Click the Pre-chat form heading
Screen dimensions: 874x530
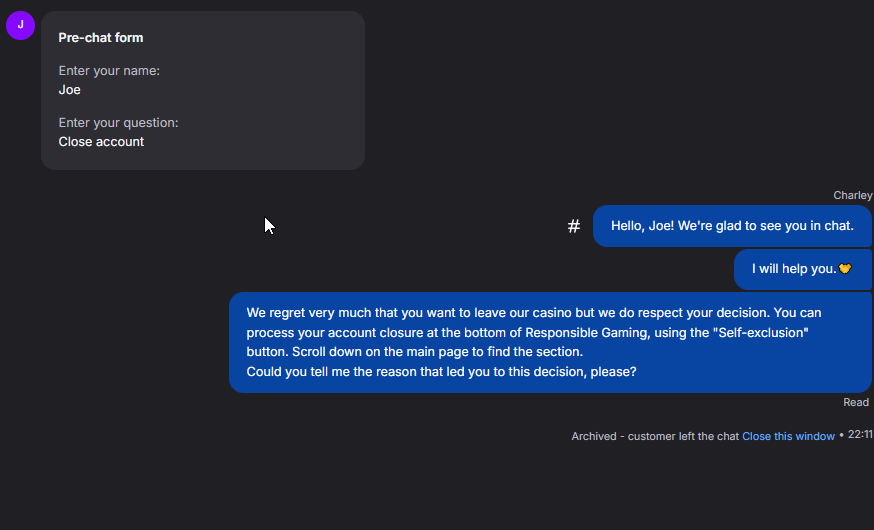point(101,38)
